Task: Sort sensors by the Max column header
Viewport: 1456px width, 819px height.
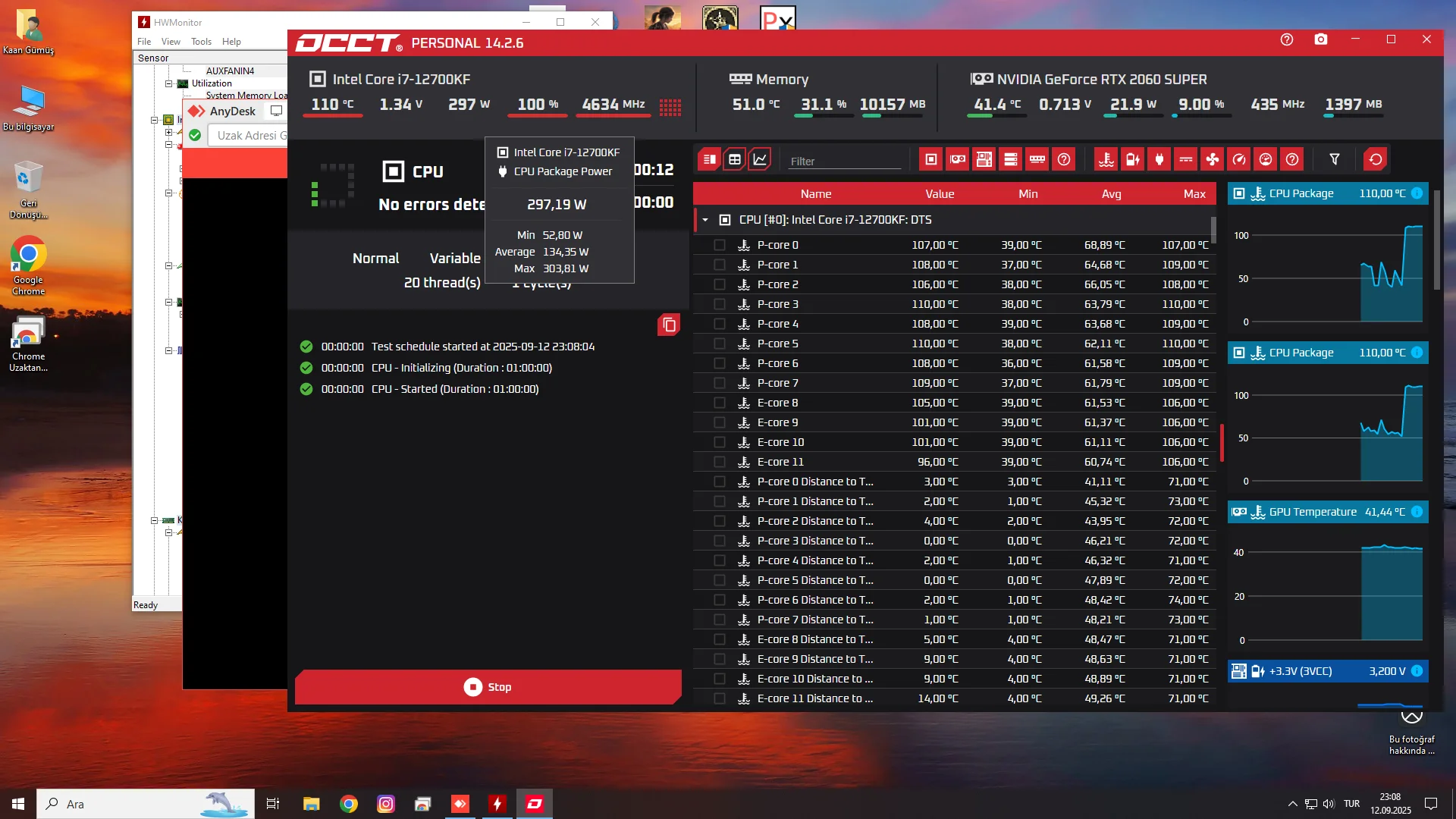Action: [x=1194, y=194]
